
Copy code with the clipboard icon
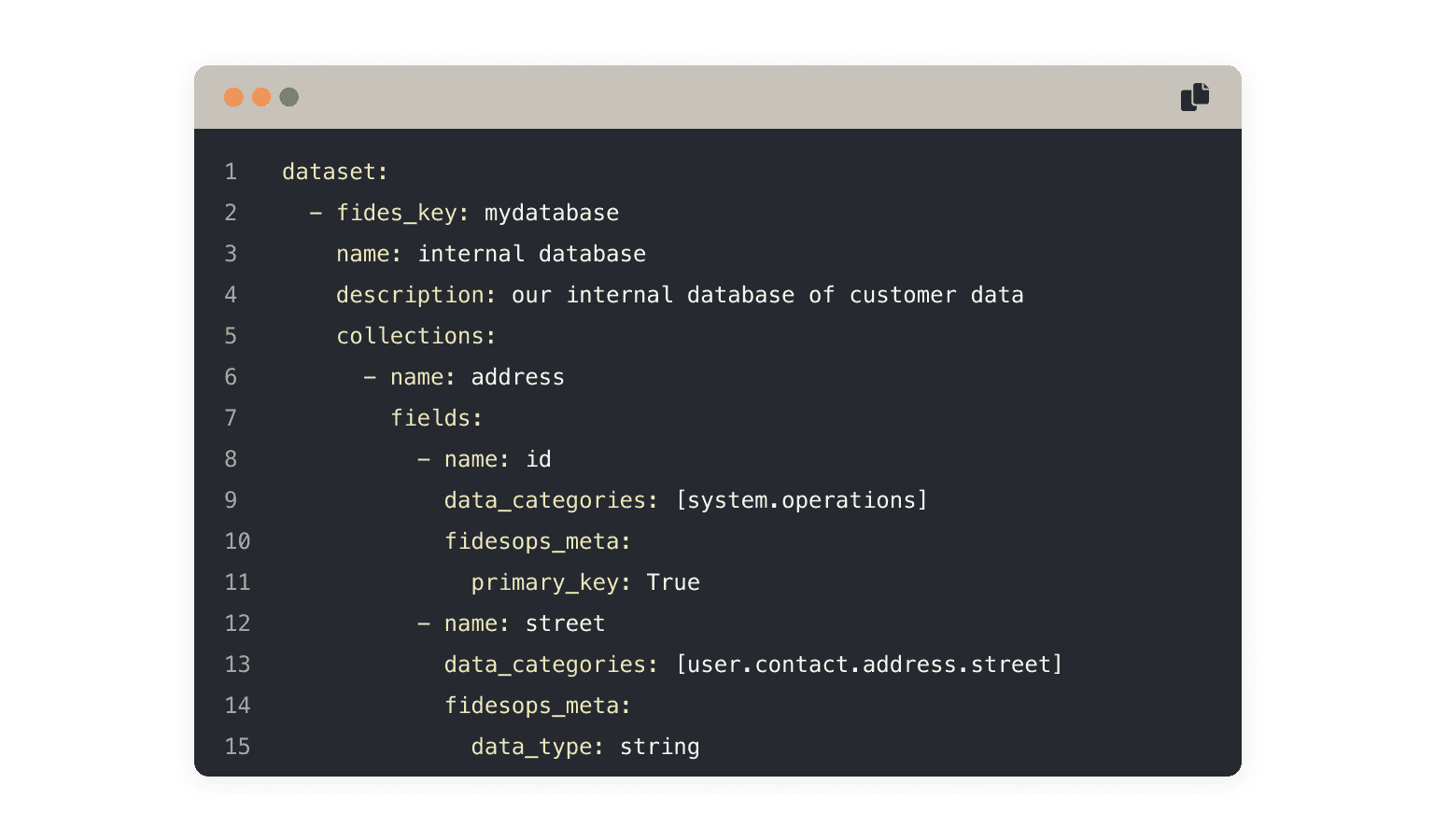point(1195,97)
